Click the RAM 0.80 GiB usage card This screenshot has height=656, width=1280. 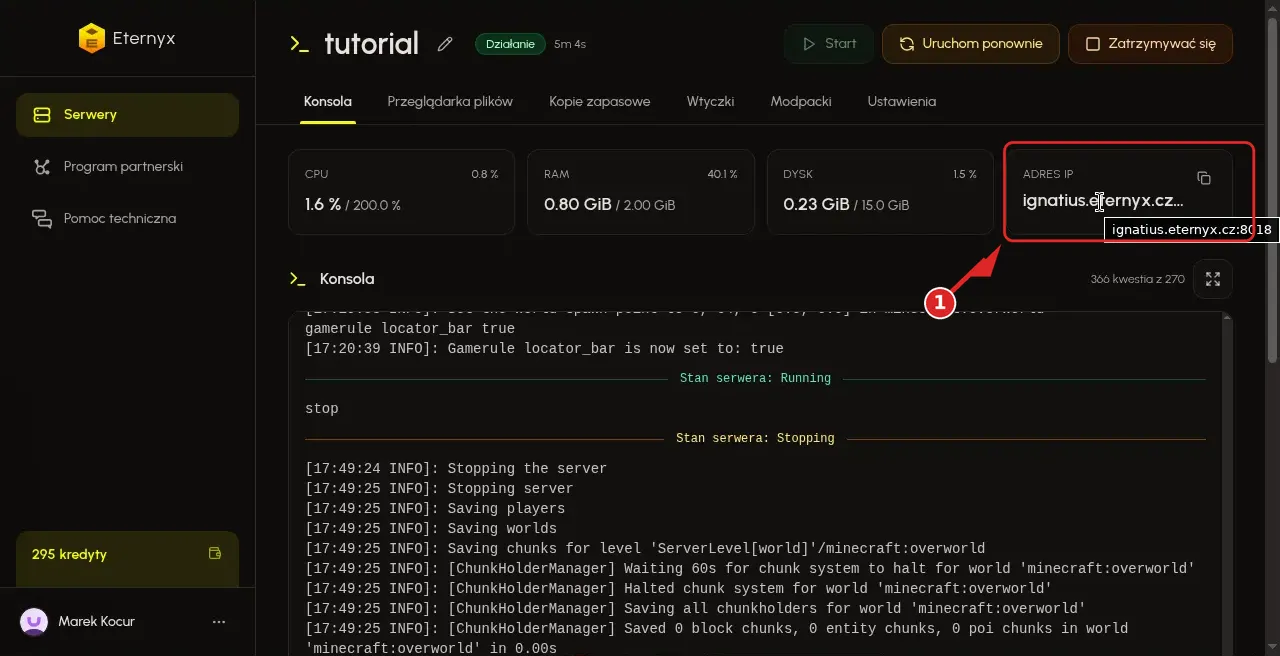pyautogui.click(x=640, y=192)
